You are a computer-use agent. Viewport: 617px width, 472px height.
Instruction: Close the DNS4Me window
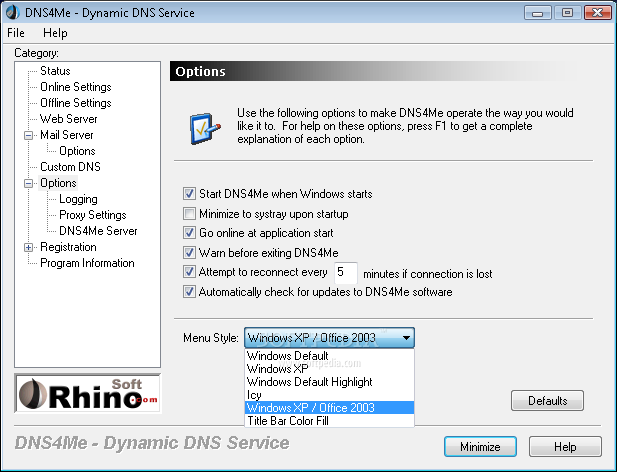(597, 13)
